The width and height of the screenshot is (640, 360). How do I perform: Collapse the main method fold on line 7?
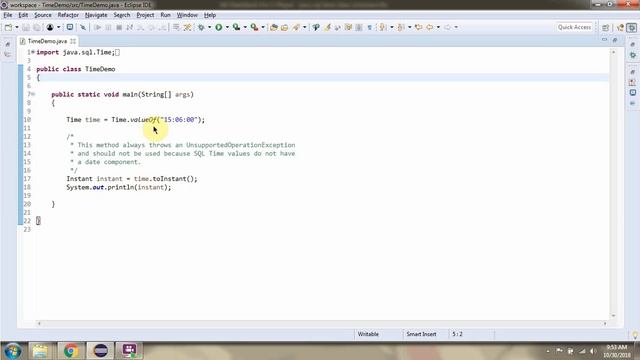point(33,94)
